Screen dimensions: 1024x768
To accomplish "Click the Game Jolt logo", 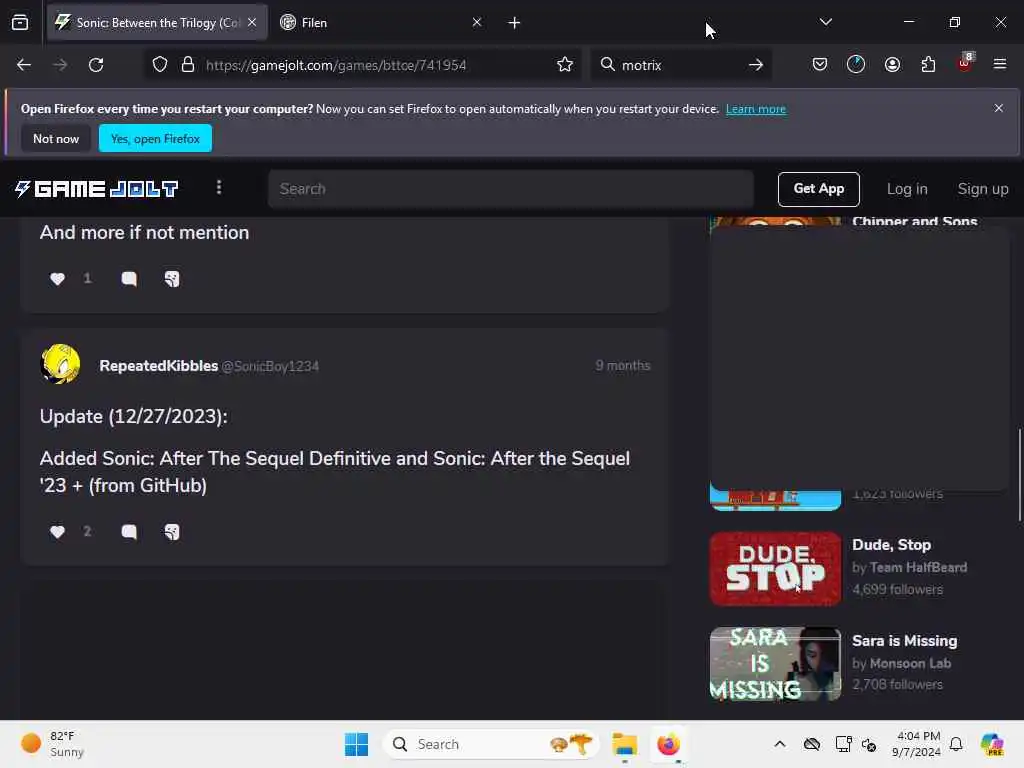I will coord(97,189).
